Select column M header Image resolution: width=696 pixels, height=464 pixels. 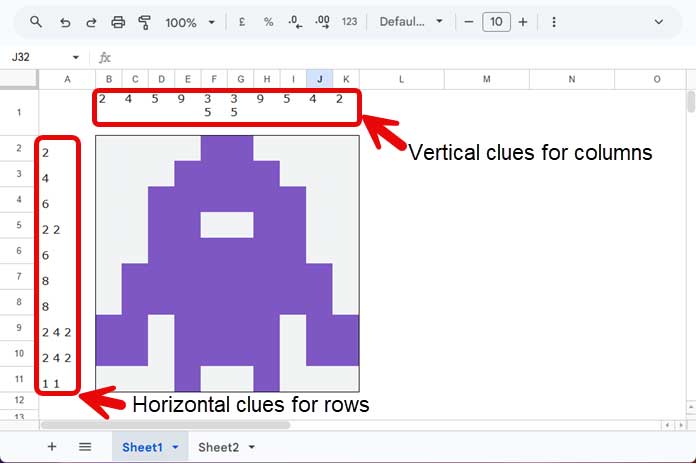[486, 79]
